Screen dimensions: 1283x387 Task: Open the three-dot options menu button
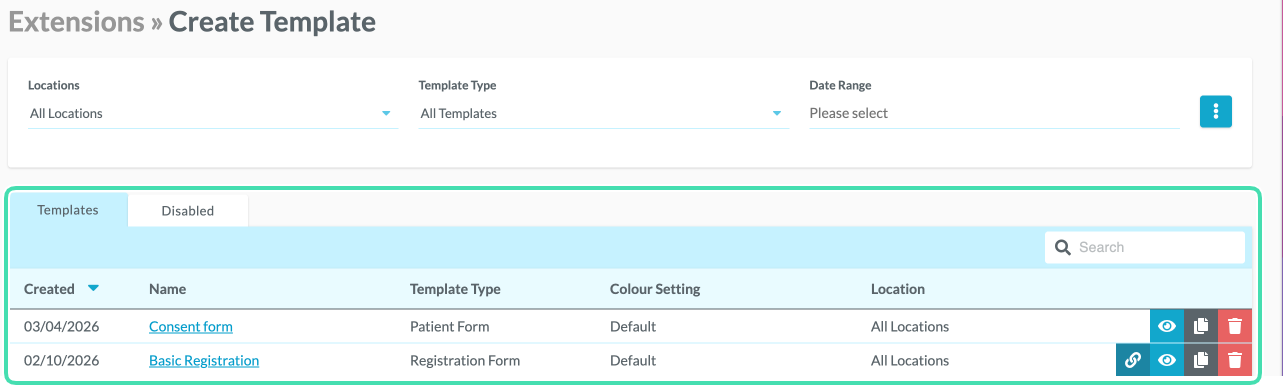point(1215,112)
